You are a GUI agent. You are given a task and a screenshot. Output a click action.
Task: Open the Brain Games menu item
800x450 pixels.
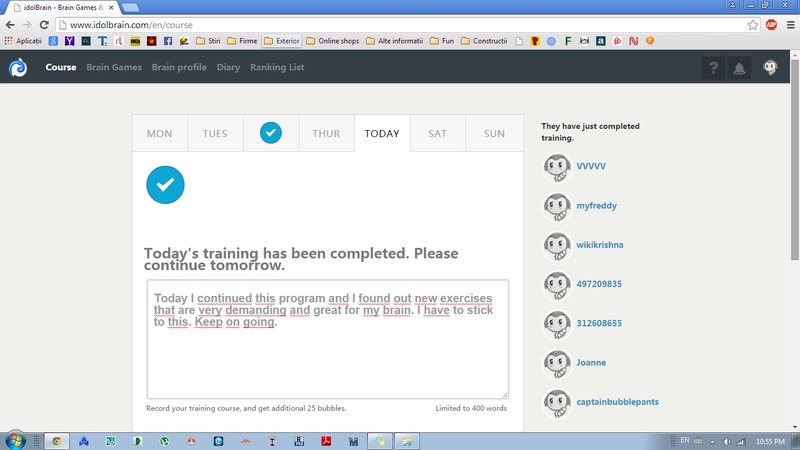pyautogui.click(x=113, y=68)
